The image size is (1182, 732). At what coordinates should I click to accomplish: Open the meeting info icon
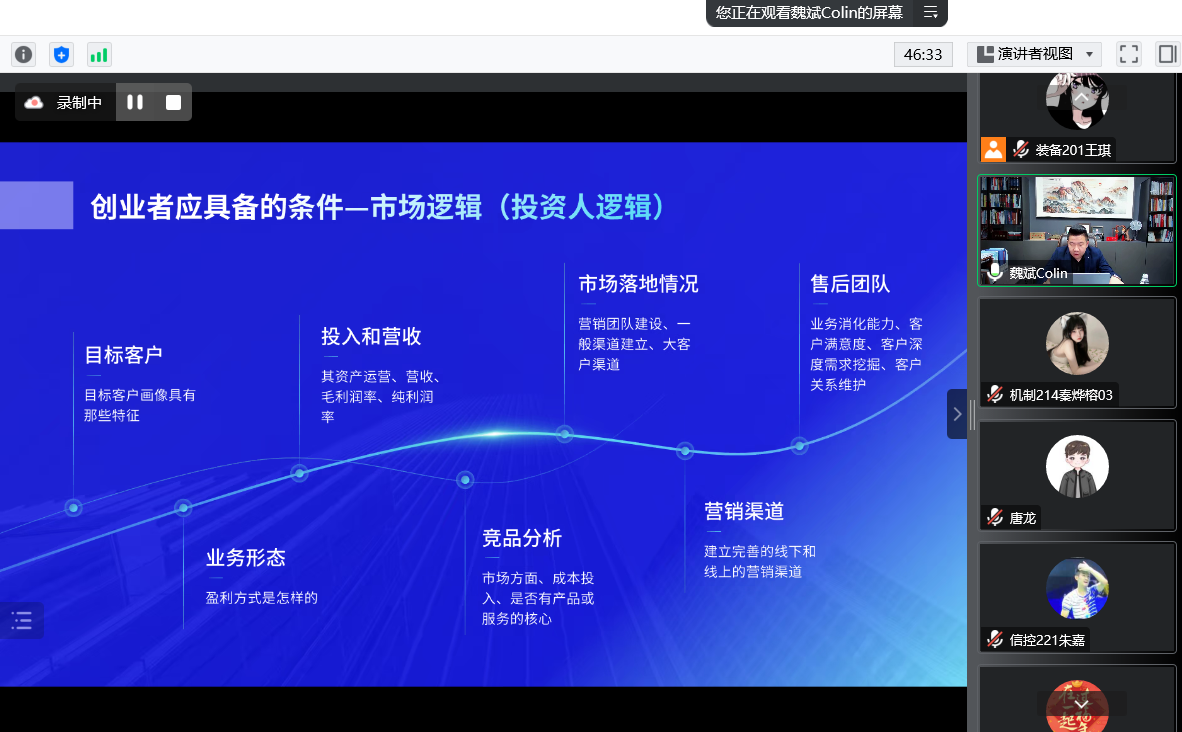[23, 54]
